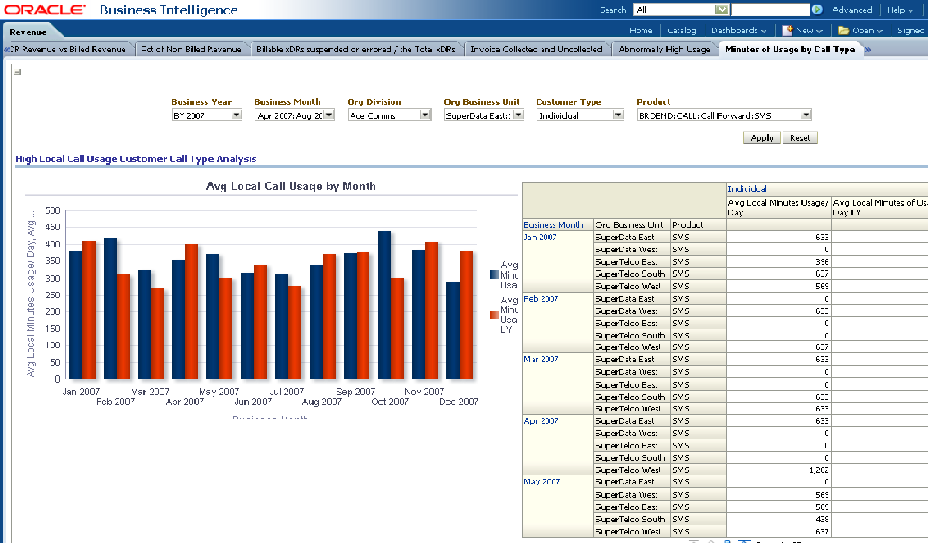Click the Jan 2007 row link
Screen dimensions: 928x543
point(540,237)
